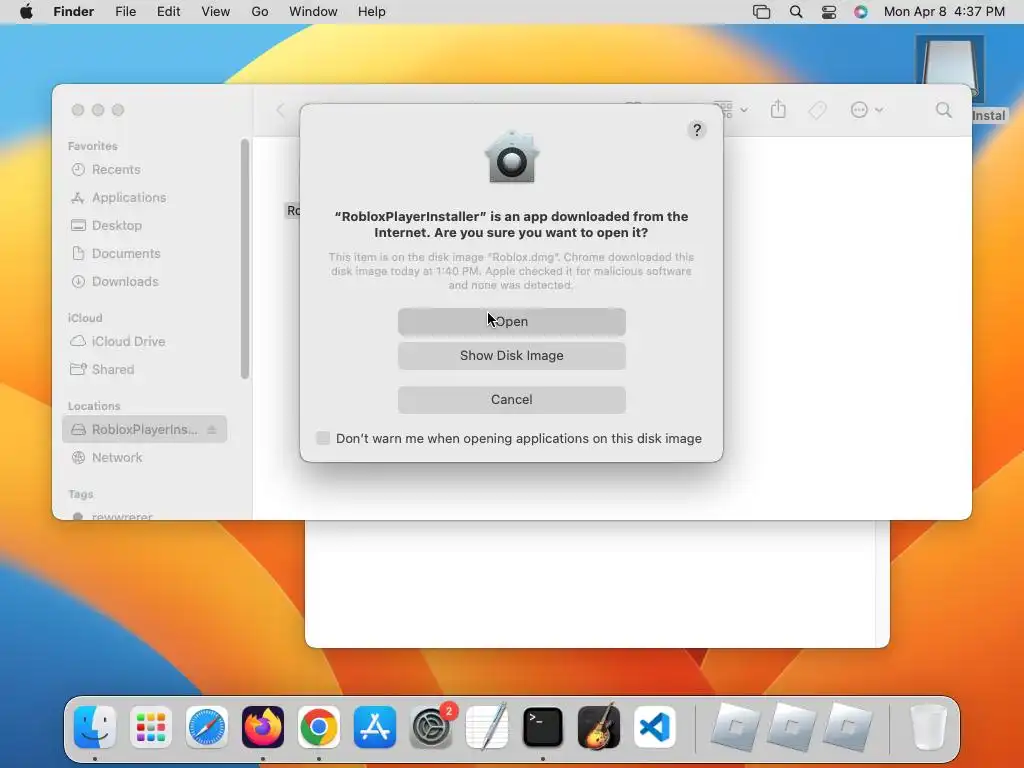This screenshot has width=1024, height=768.
Task: Open Spotlight search in menu bar
Action: pyautogui.click(x=795, y=12)
